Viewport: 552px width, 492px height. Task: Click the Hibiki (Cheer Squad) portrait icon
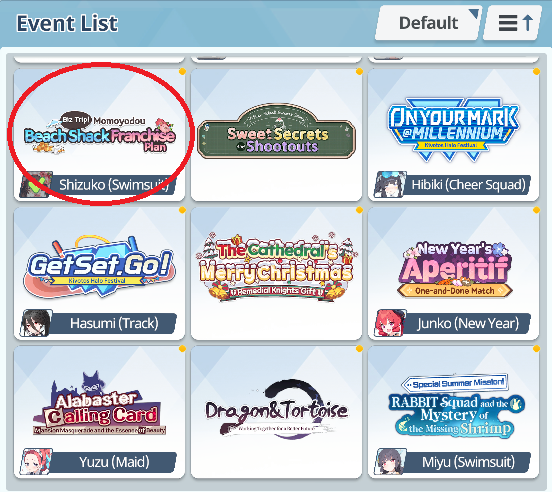pos(390,185)
